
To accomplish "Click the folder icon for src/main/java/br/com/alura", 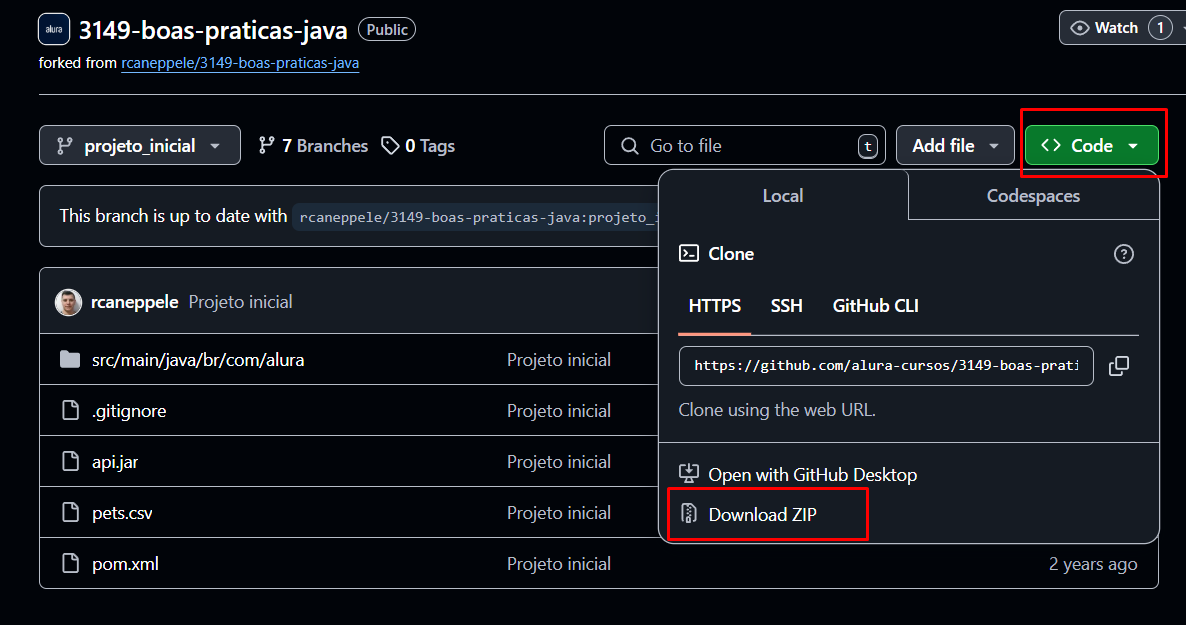I will 70,359.
